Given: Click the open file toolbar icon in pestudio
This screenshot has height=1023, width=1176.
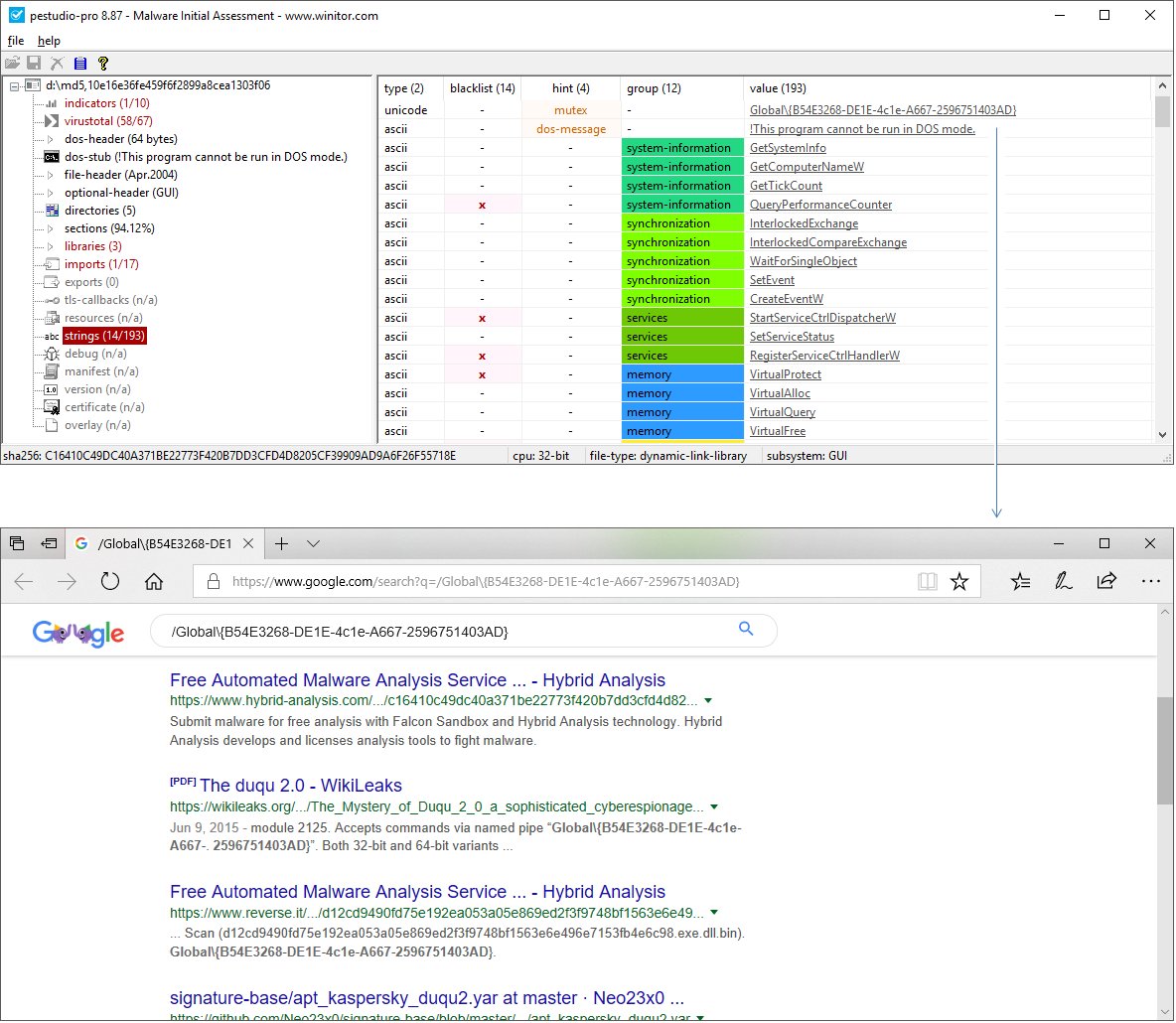Looking at the screenshot, I should (12, 63).
